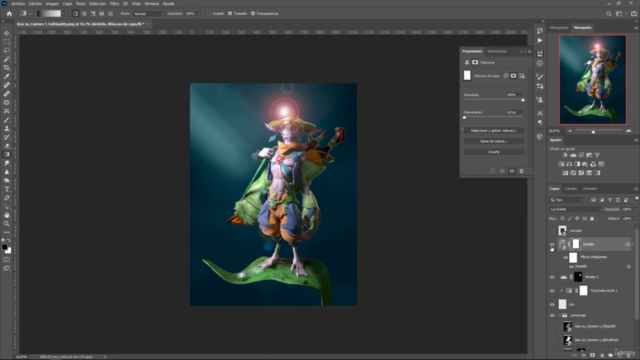Select the Eyedropper tool
This screenshot has width=640, height=360.
tap(7, 76)
